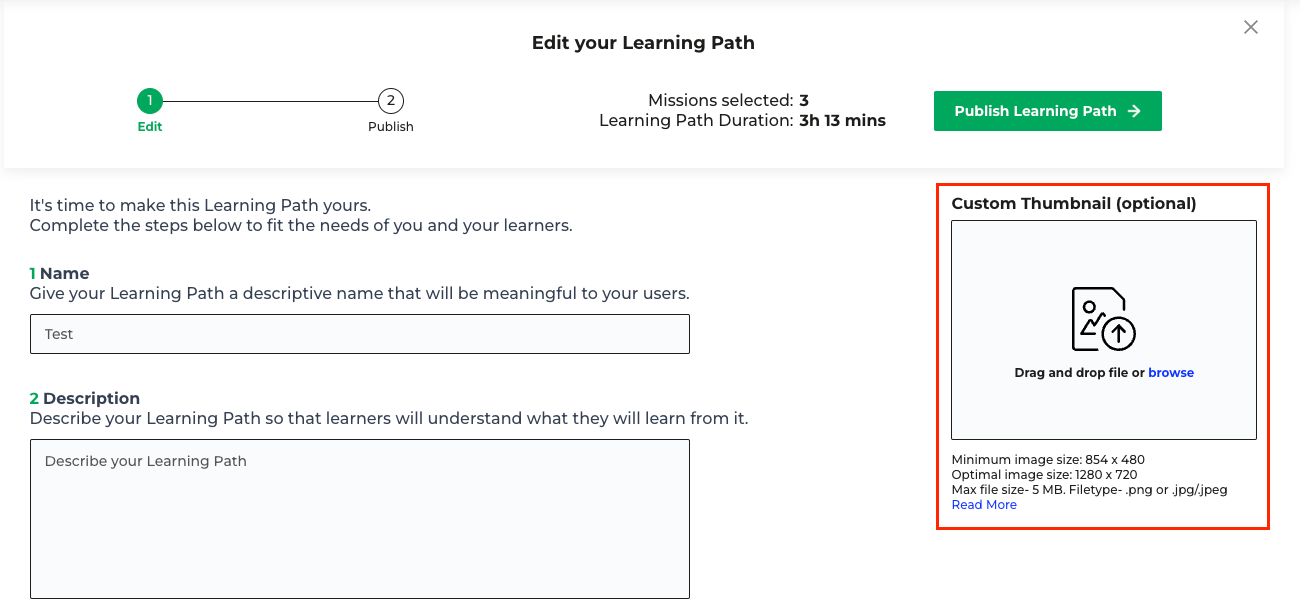Select the step 1 circle indicator
1300x606 pixels.
click(x=150, y=100)
